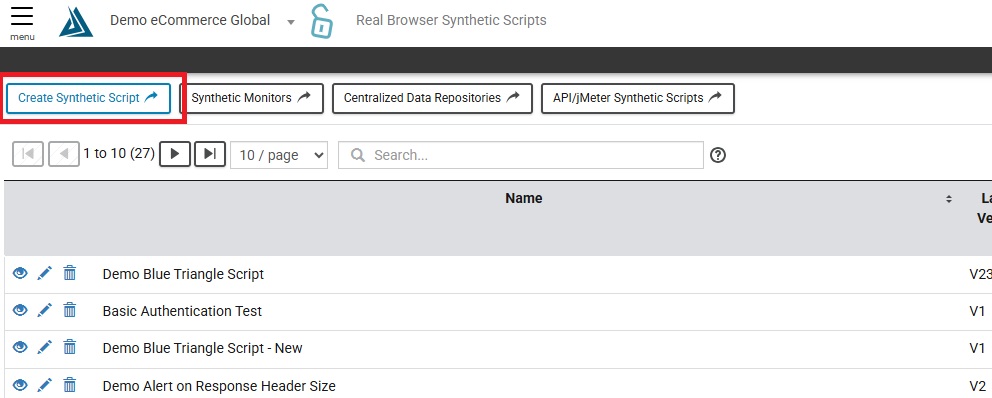
Task: Select the 'Demo Blue Triangle Script' row name
Action: pos(183,275)
